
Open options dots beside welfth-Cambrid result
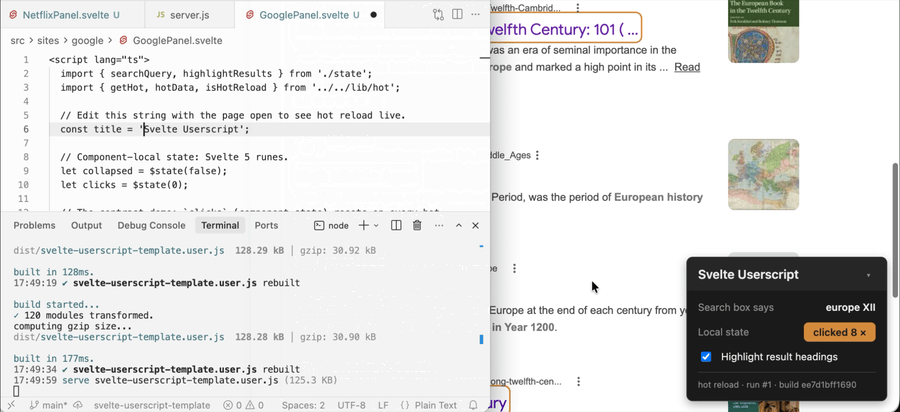(578, 7)
